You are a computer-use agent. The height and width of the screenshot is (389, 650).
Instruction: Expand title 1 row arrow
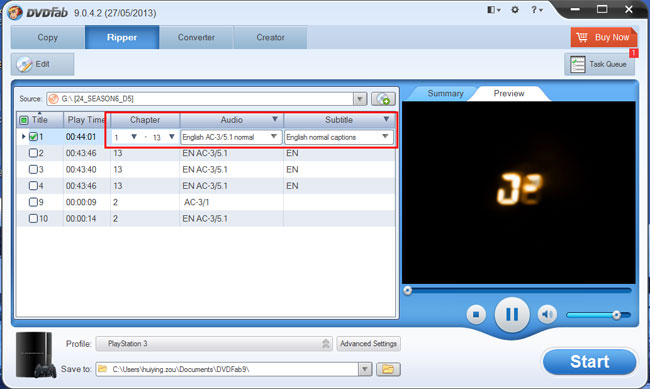pyautogui.click(x=23, y=136)
